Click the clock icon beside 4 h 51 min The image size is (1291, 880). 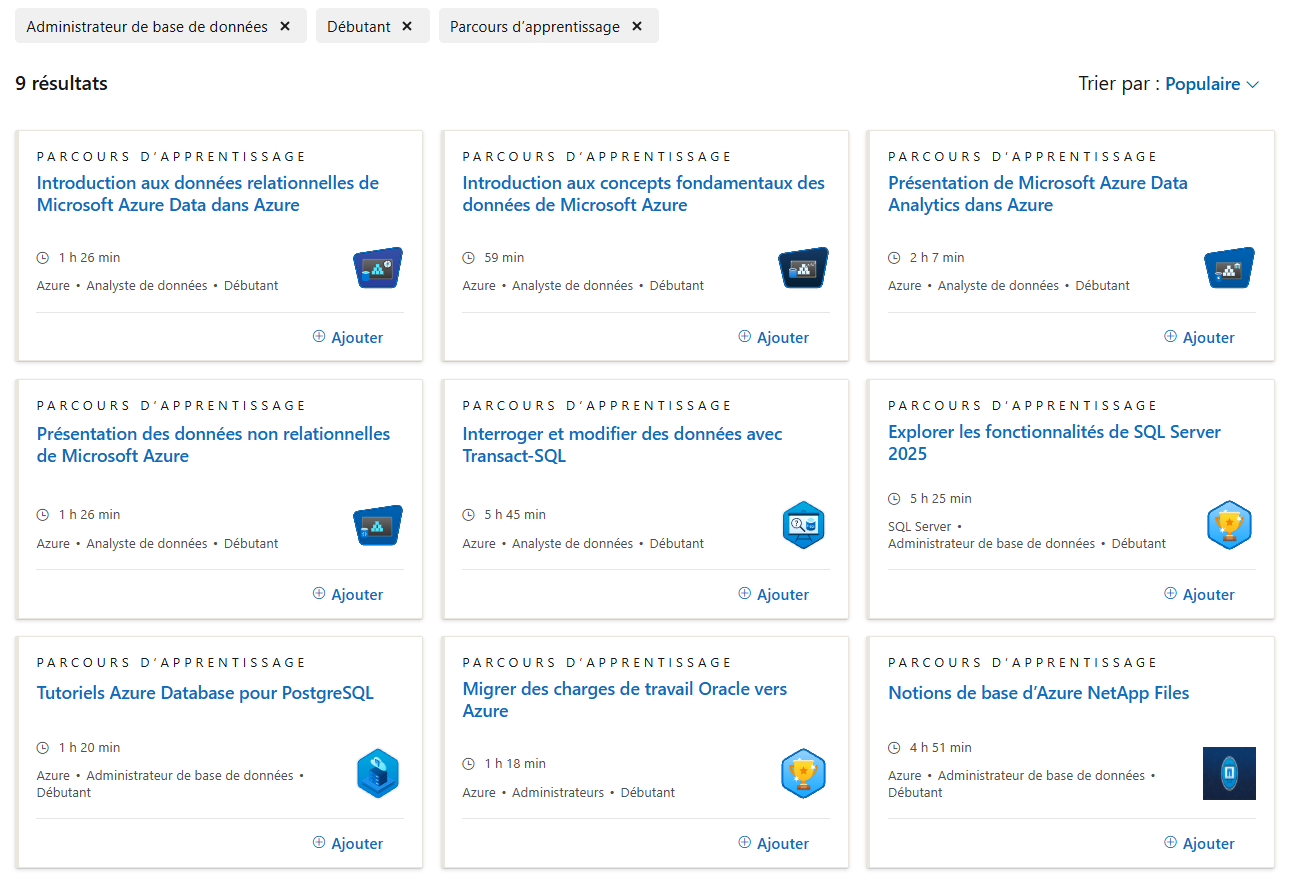[x=894, y=748]
